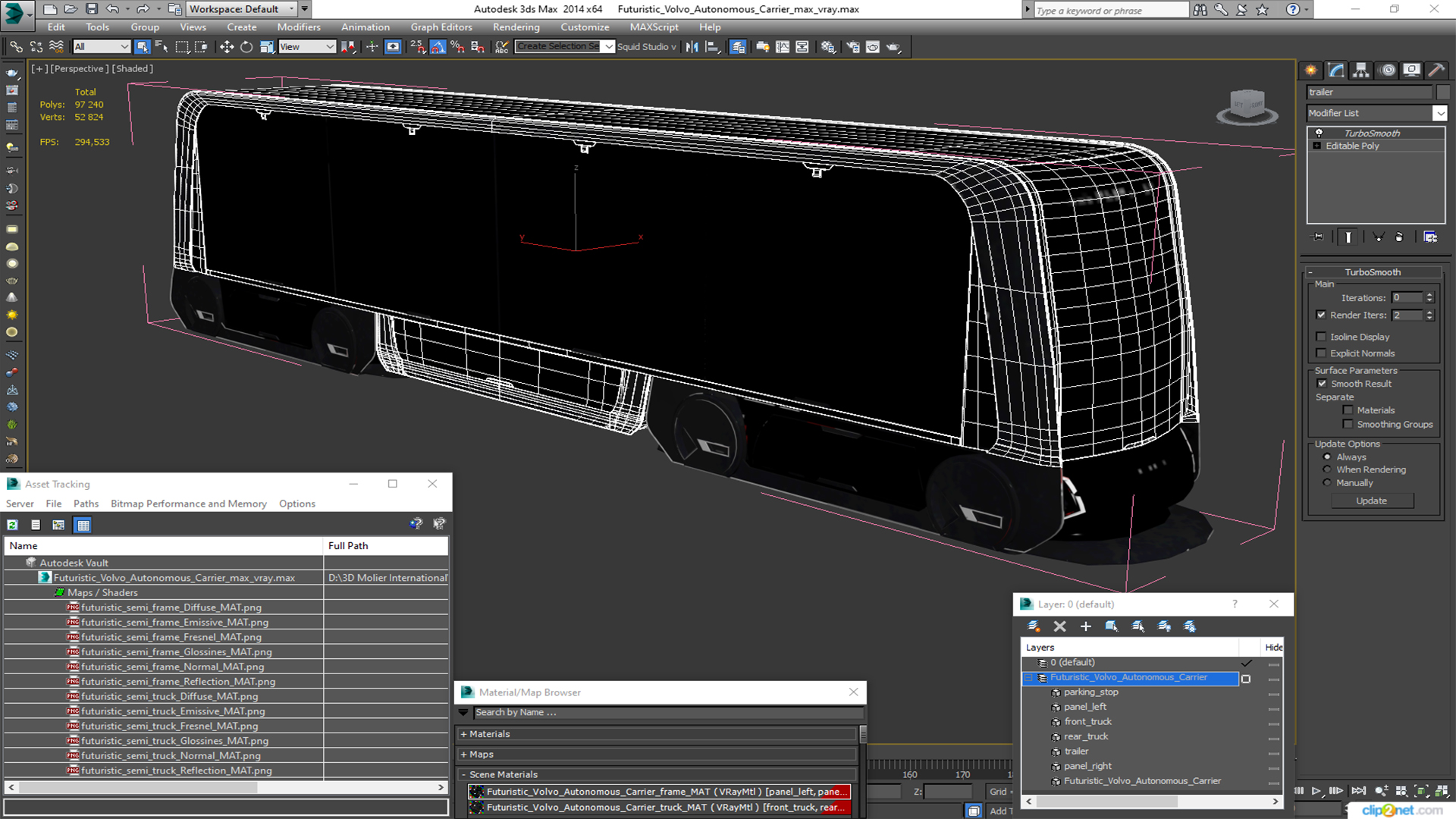The width and height of the screenshot is (1456, 819).
Task: Select When Rendering update option
Action: click(1327, 470)
